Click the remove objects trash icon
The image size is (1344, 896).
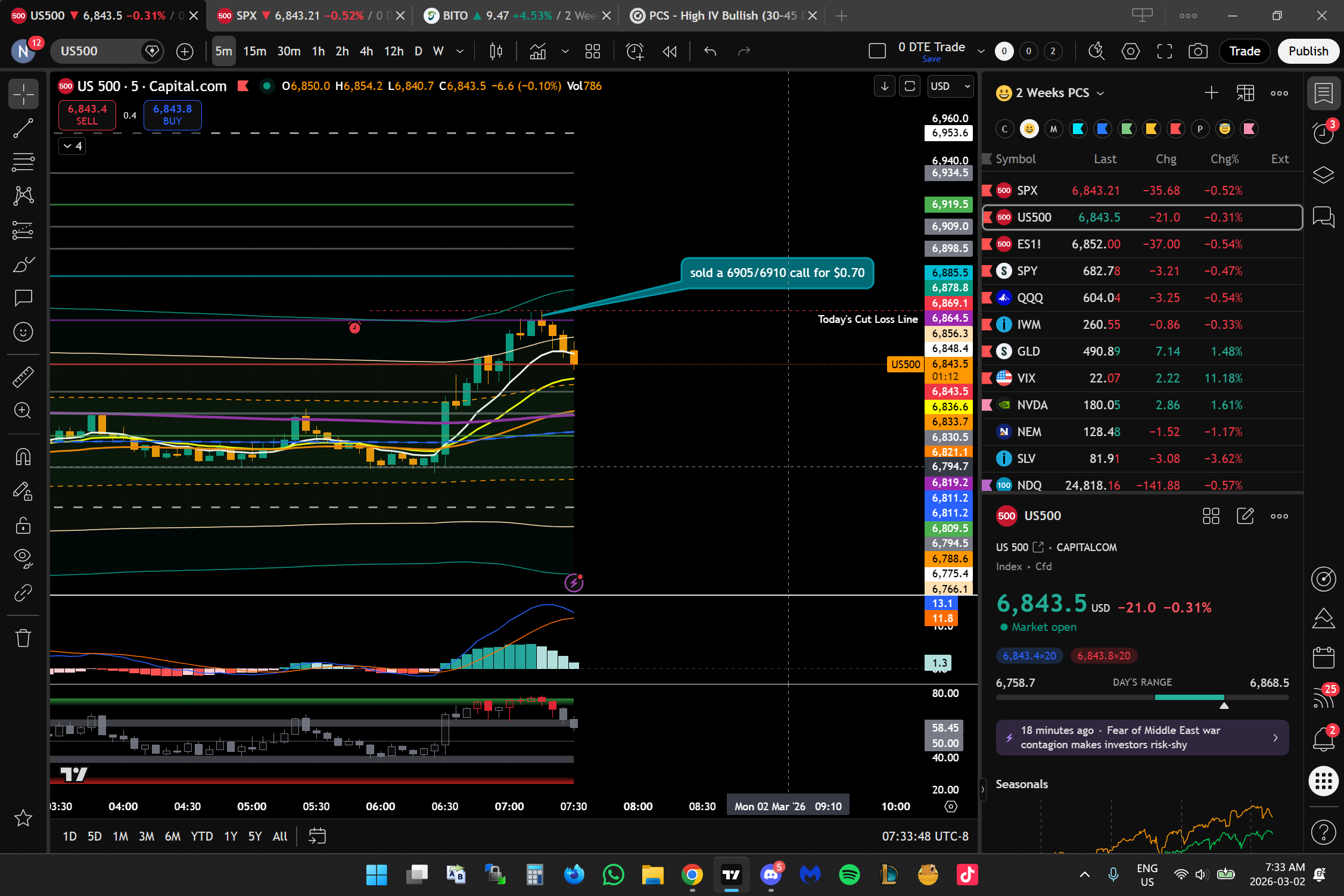point(23,638)
